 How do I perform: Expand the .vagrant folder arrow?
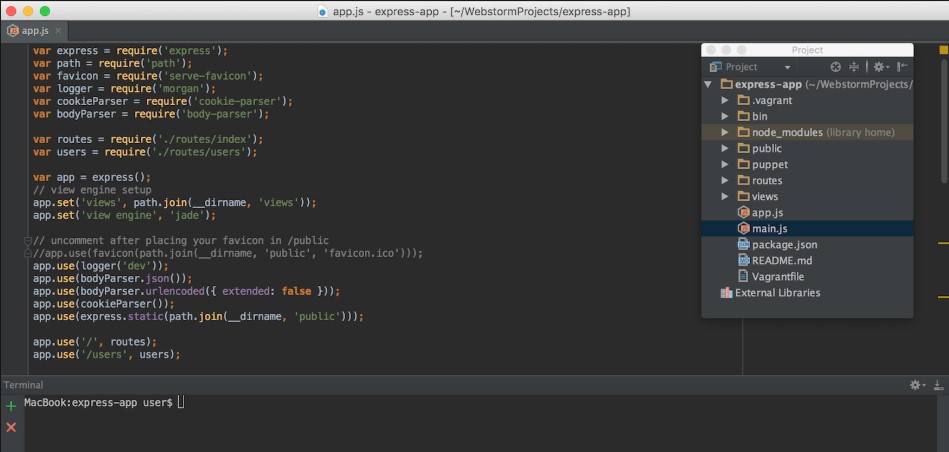tap(725, 100)
